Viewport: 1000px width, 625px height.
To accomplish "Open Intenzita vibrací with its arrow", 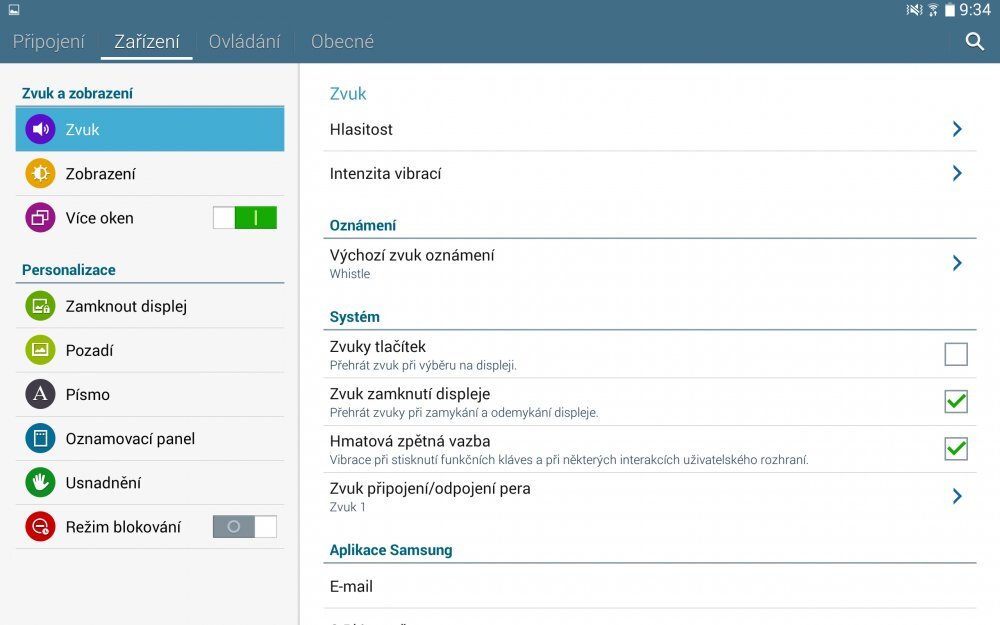I will pyautogui.click(x=956, y=173).
